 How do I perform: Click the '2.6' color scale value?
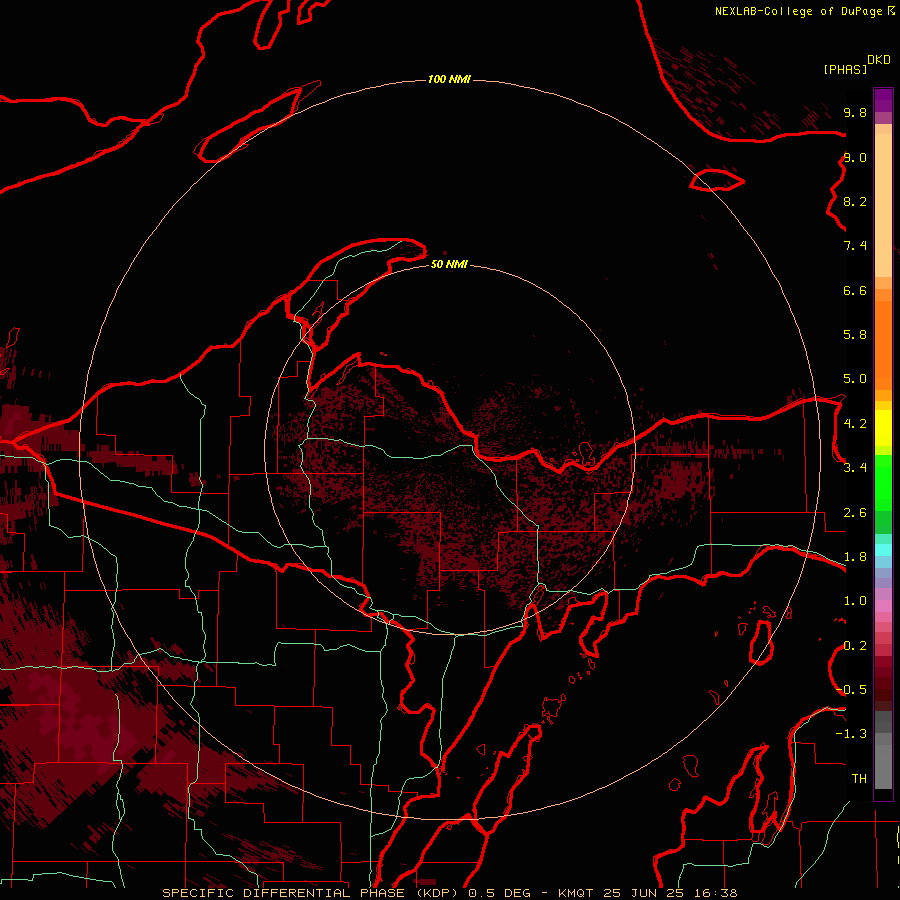[855, 513]
